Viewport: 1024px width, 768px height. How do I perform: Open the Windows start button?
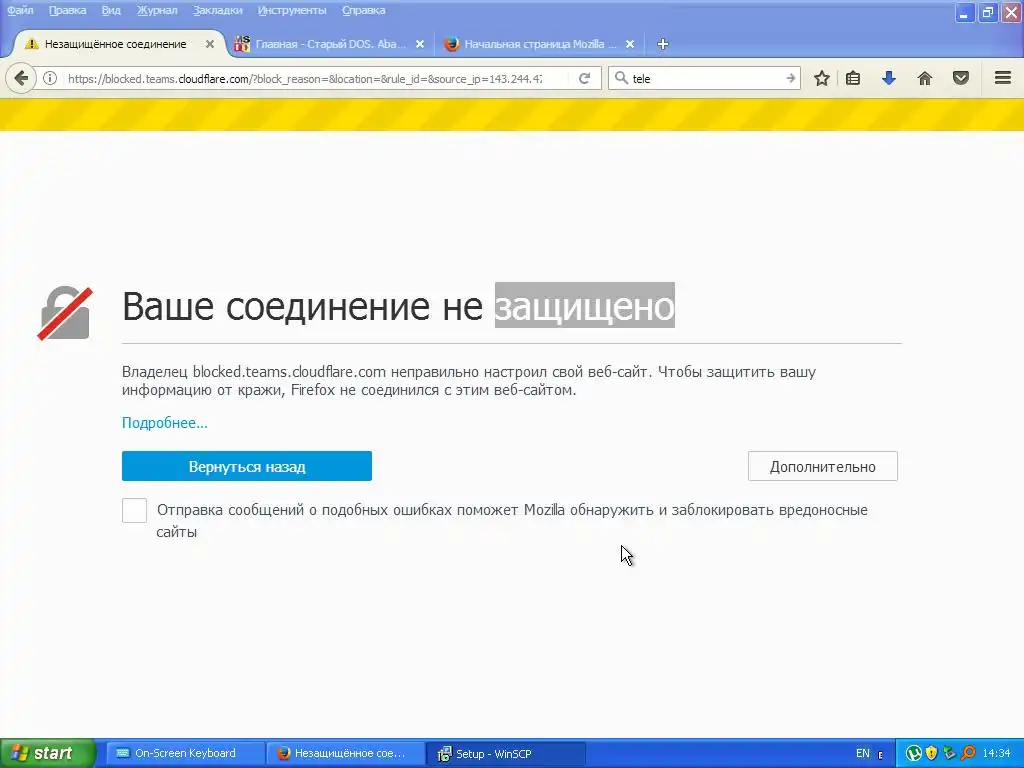tap(47, 754)
